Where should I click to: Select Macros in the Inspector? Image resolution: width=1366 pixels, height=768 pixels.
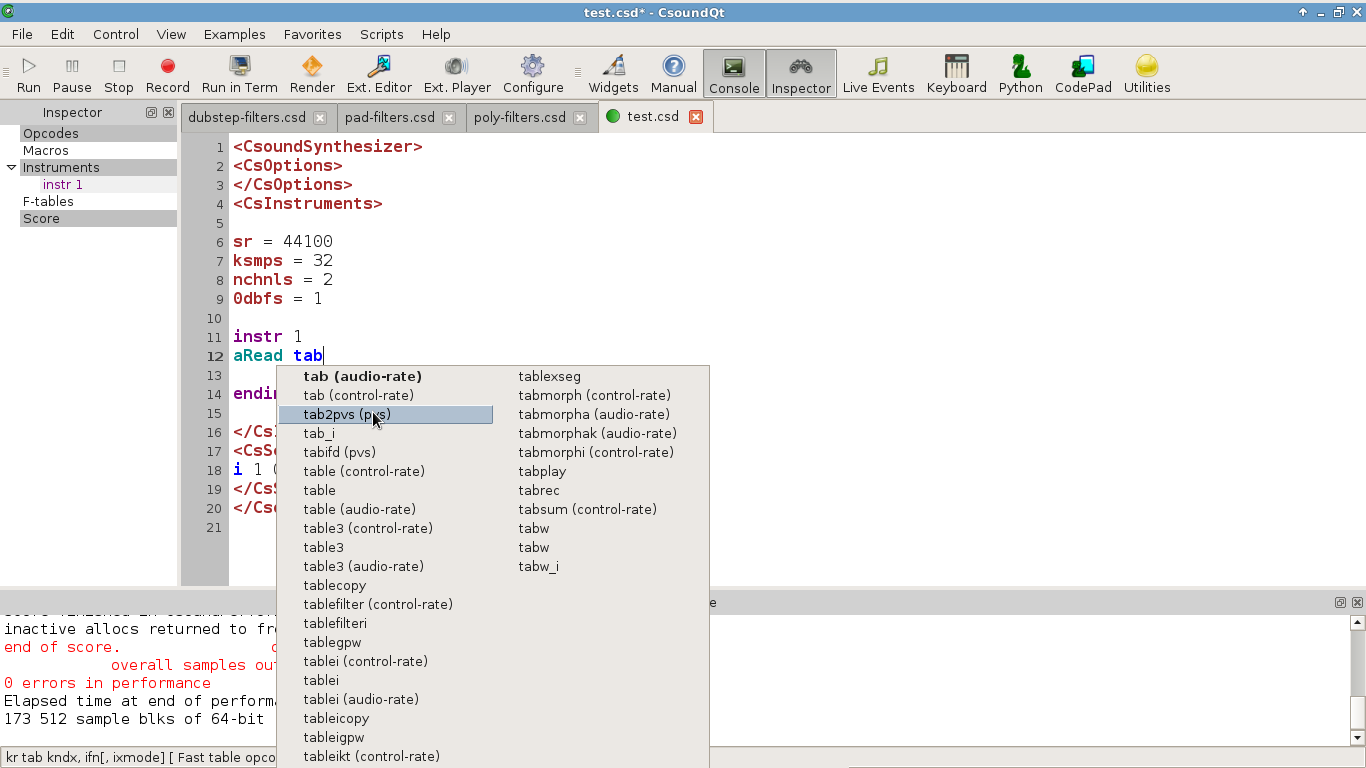pos(98,150)
